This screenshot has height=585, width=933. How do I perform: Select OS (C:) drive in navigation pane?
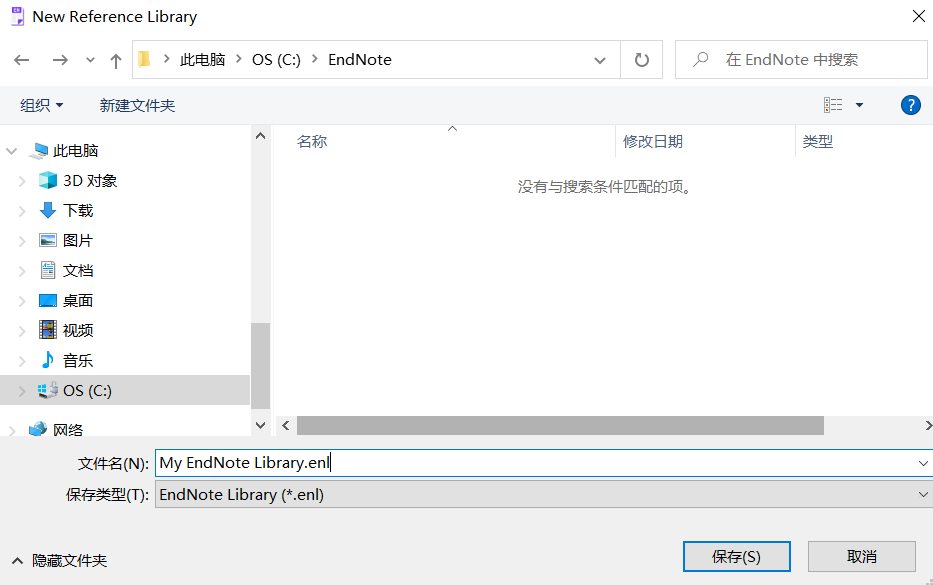click(87, 390)
